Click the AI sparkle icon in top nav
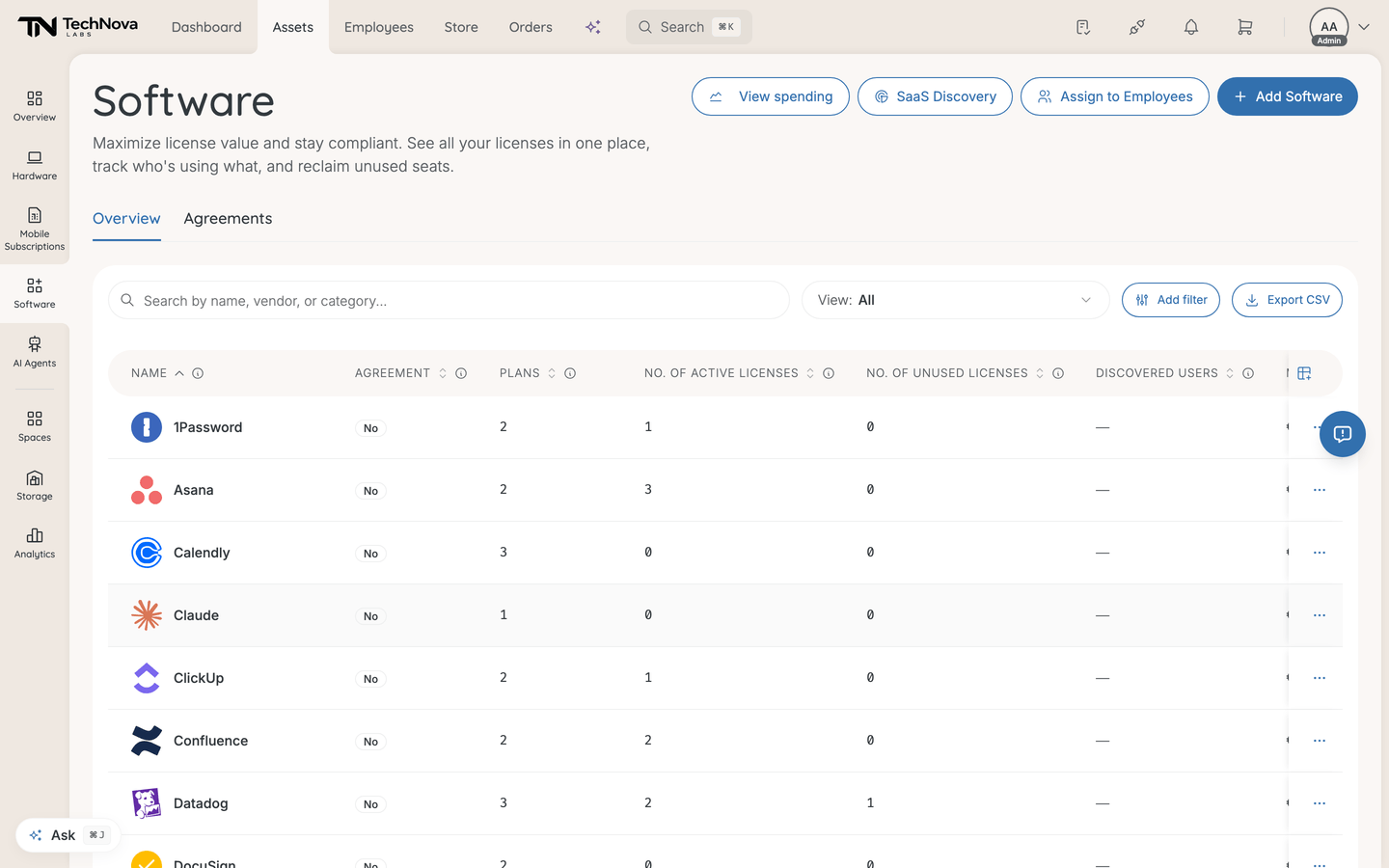1389x868 pixels. (x=593, y=27)
